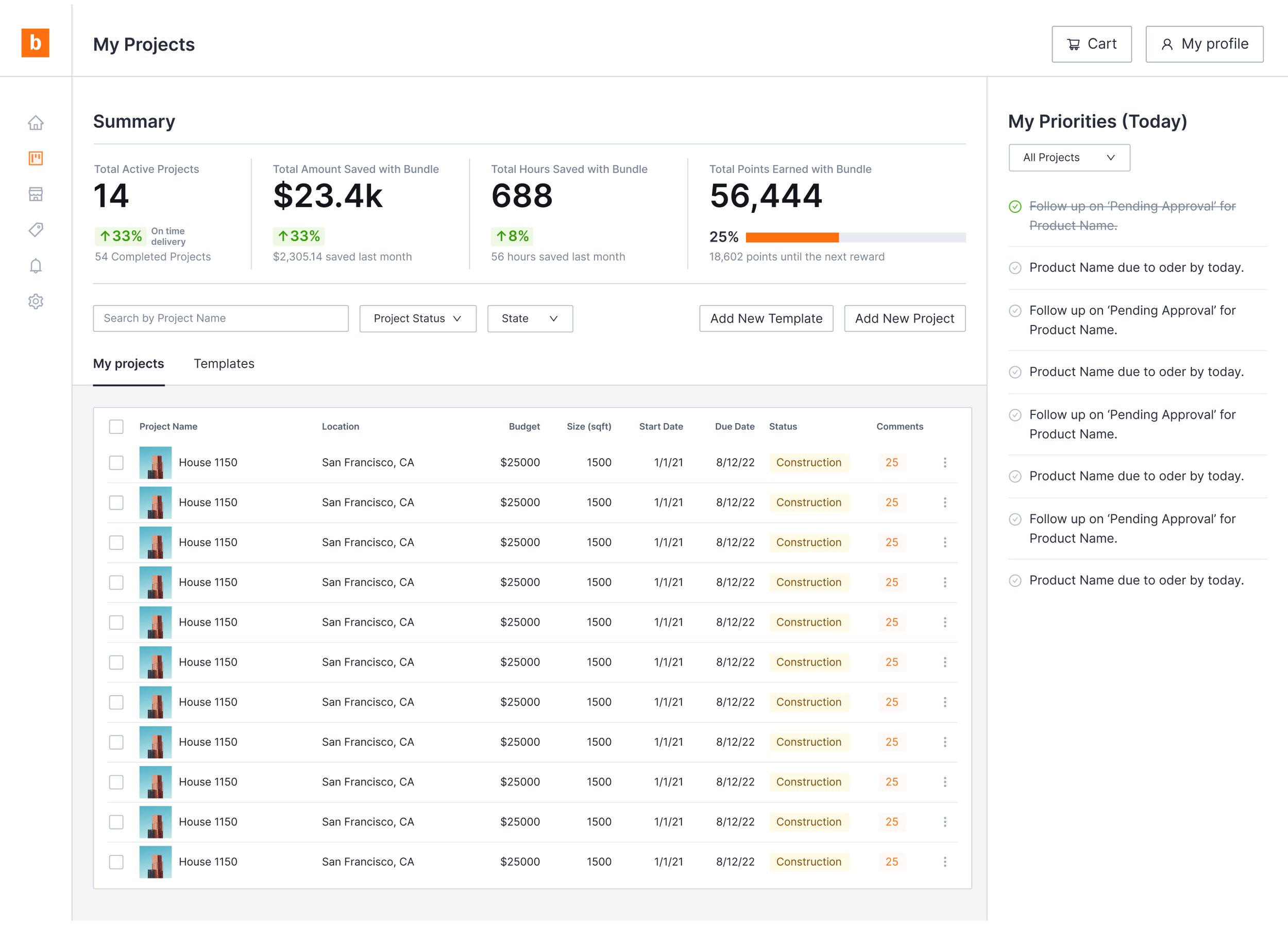The image size is (1288, 925).
Task: Sort by the Status column header
Action: tap(783, 427)
